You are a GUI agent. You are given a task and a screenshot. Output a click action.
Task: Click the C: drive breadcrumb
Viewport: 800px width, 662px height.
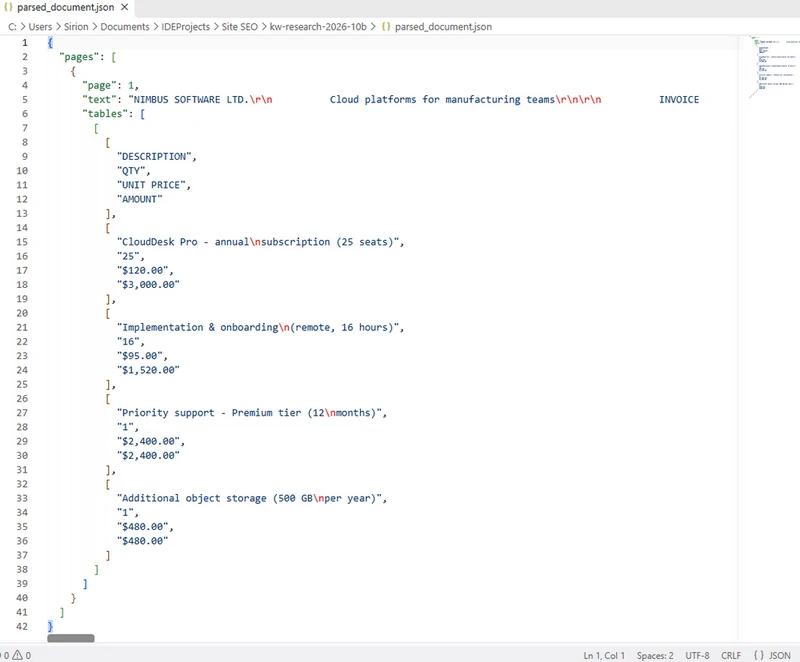[x=12, y=27]
